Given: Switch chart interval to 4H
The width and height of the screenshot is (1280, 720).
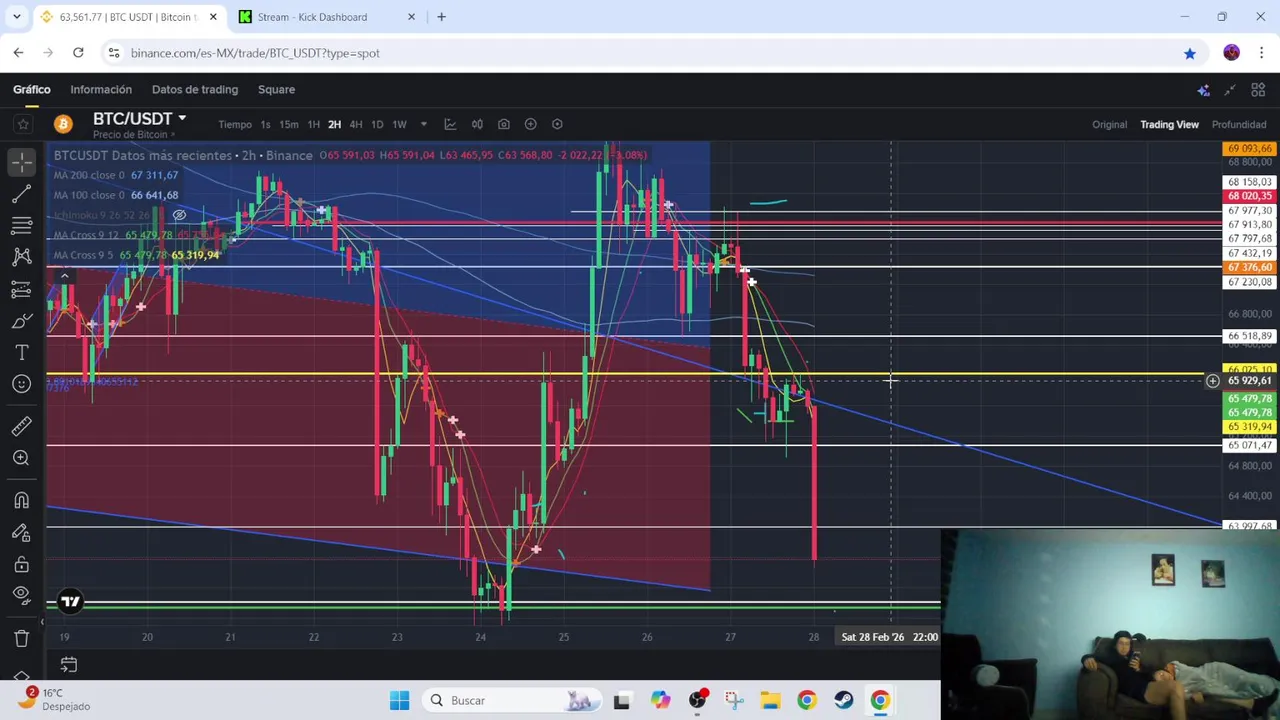Looking at the screenshot, I should pyautogui.click(x=355, y=124).
